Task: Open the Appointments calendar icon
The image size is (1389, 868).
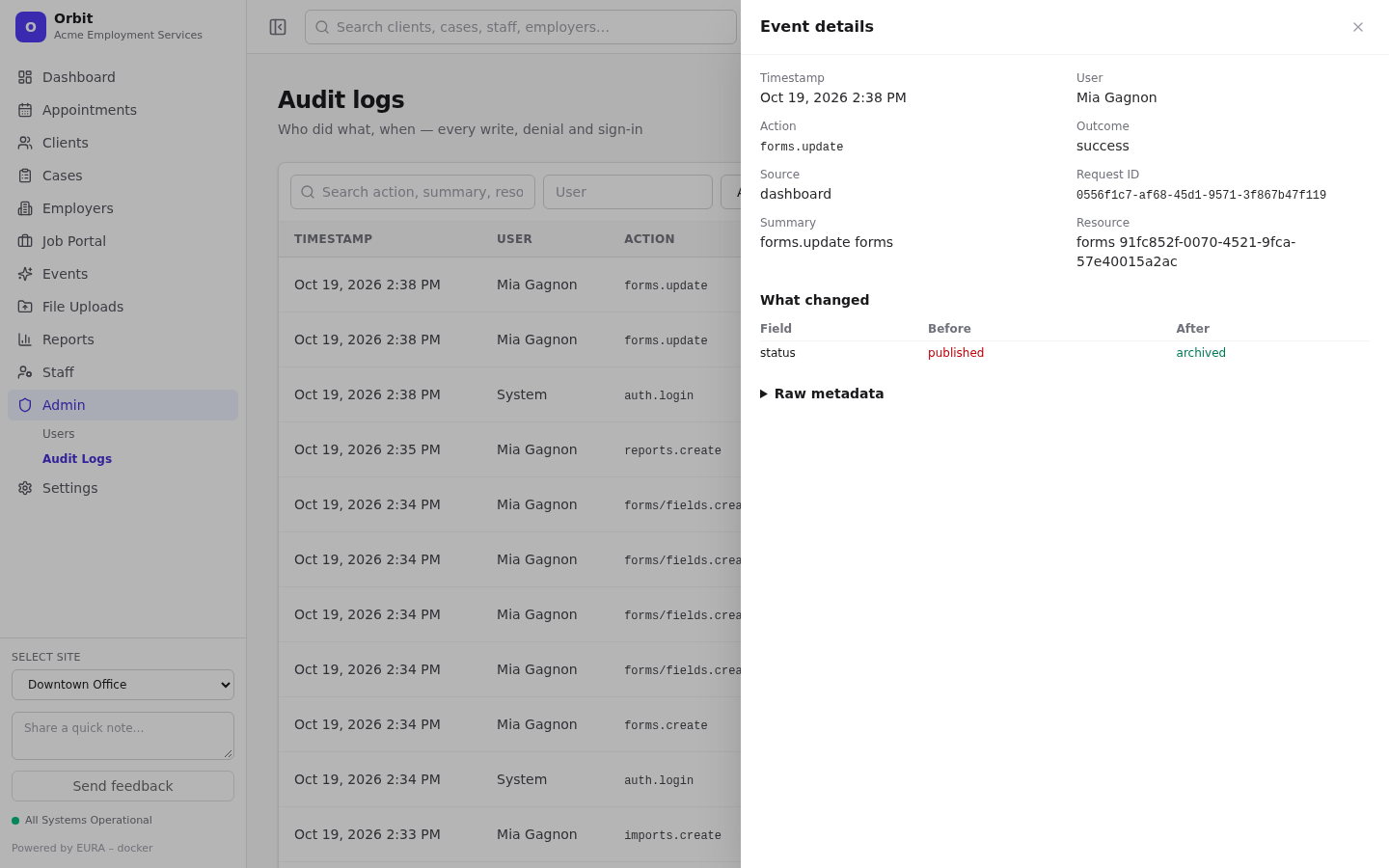Action: point(25,110)
